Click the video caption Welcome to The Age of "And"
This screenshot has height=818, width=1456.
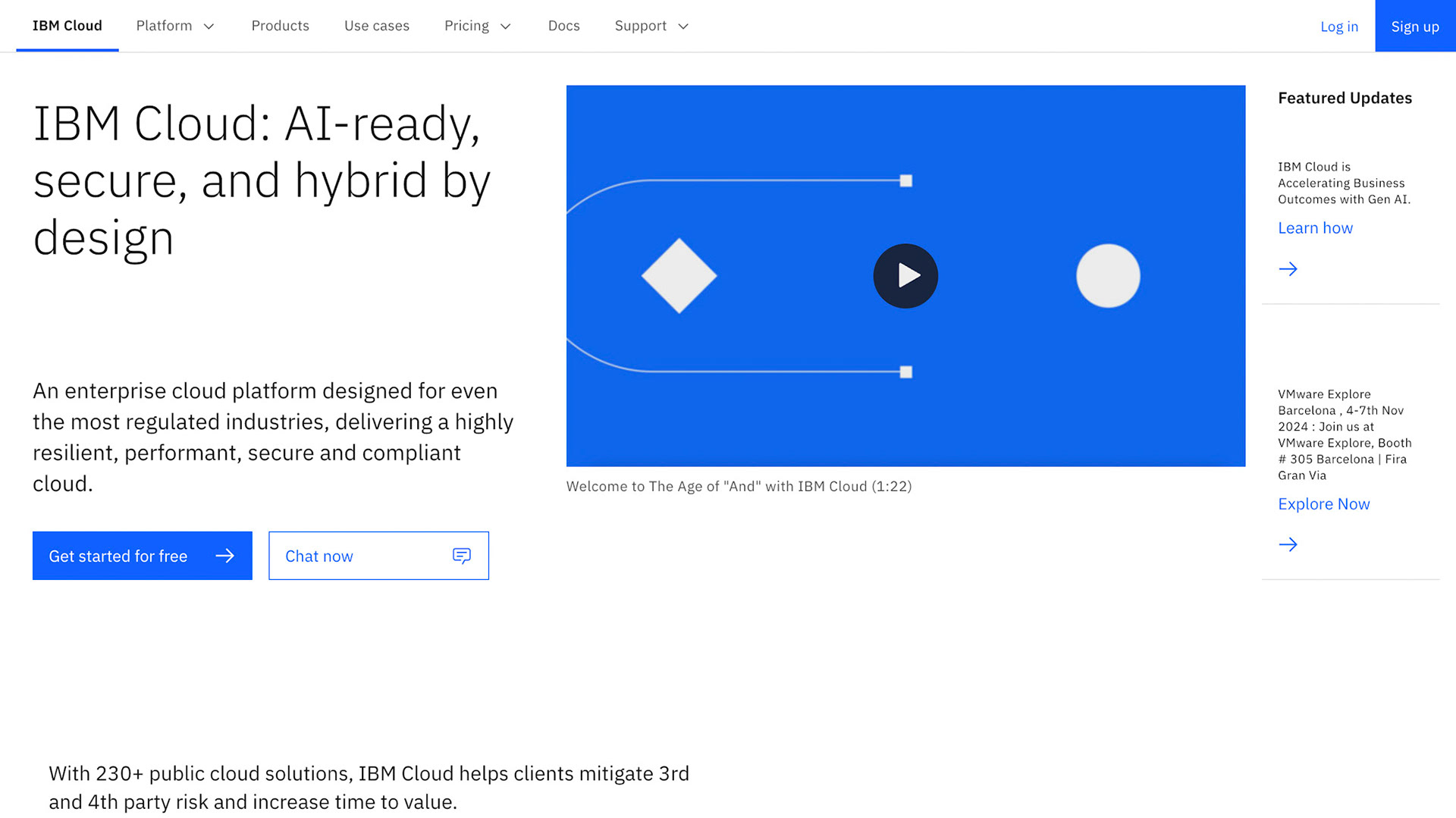[739, 486]
